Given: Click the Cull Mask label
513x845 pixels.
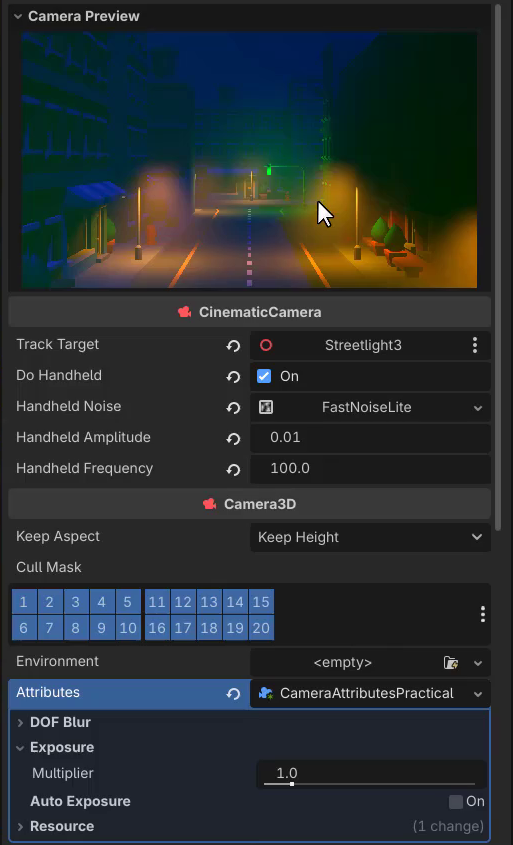Looking at the screenshot, I should click(48, 567).
